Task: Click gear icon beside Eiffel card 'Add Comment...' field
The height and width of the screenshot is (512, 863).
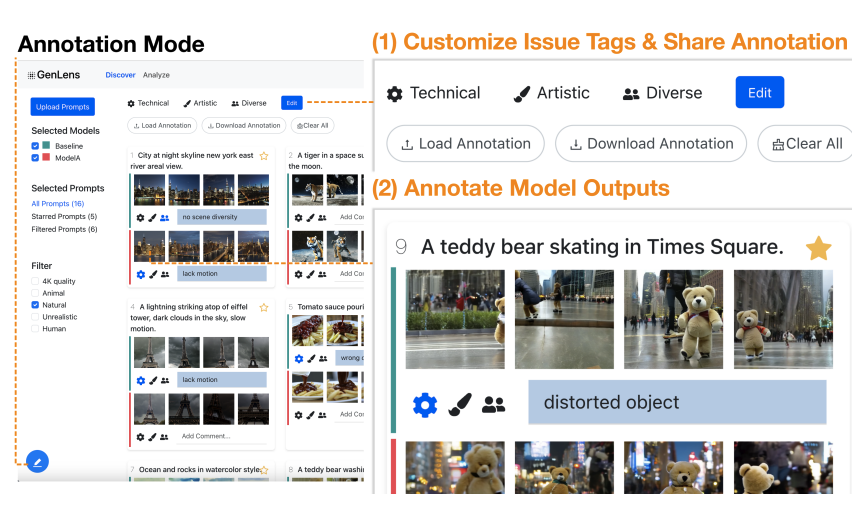Action: coord(140,437)
